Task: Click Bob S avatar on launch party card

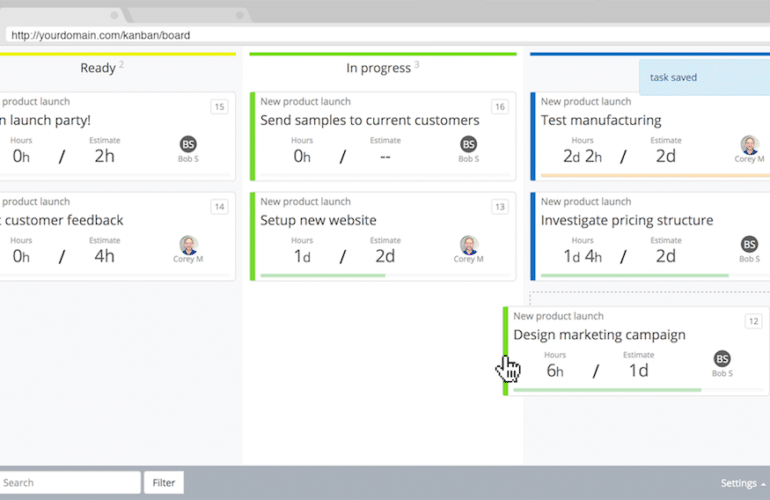Action: click(188, 144)
